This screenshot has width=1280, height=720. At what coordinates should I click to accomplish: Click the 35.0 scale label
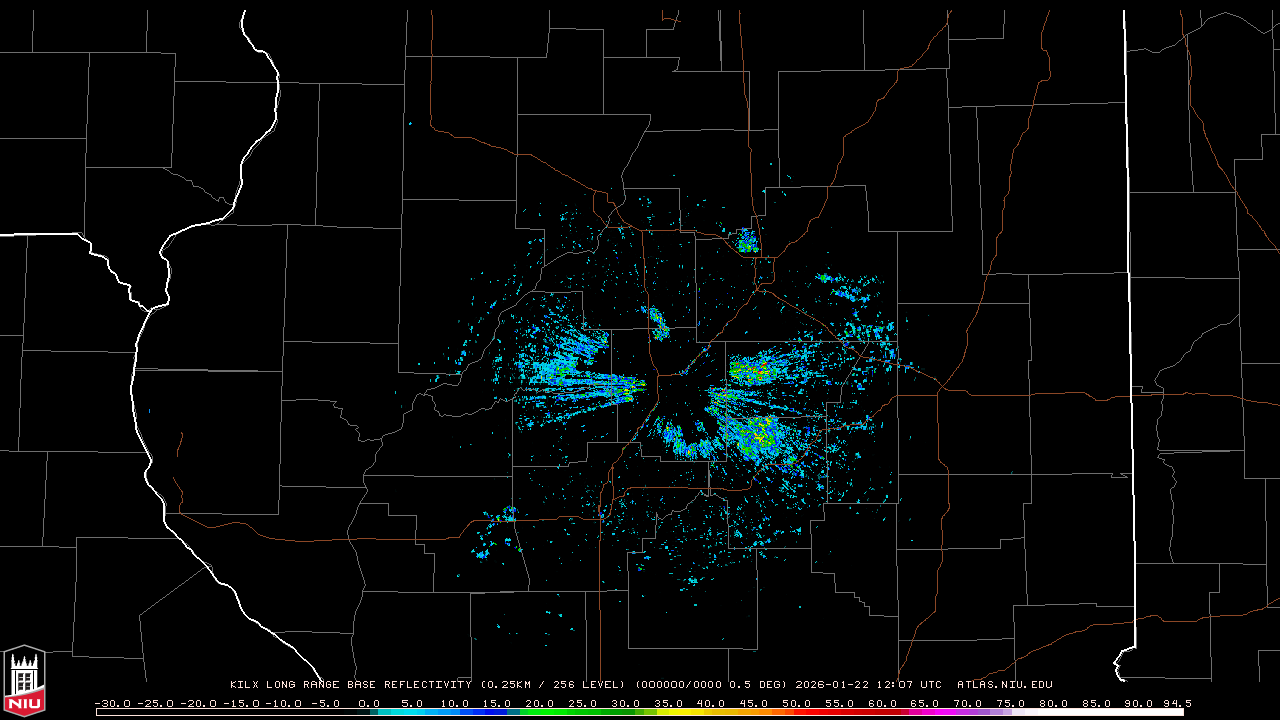[668, 704]
